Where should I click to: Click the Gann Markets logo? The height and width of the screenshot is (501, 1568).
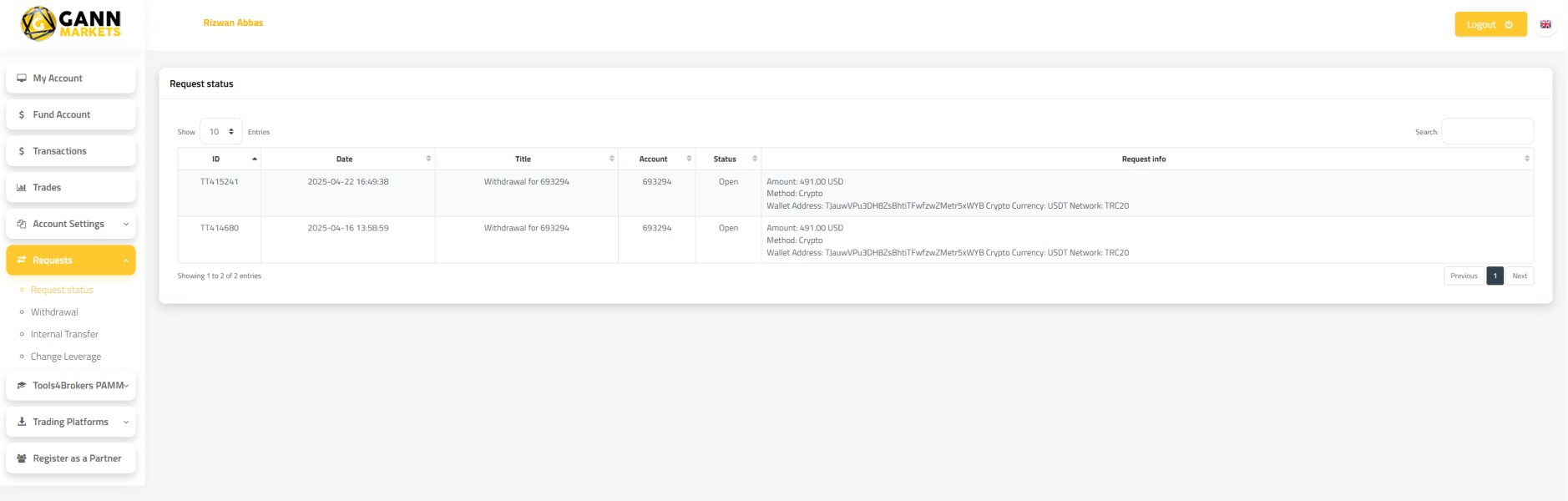tap(71, 23)
